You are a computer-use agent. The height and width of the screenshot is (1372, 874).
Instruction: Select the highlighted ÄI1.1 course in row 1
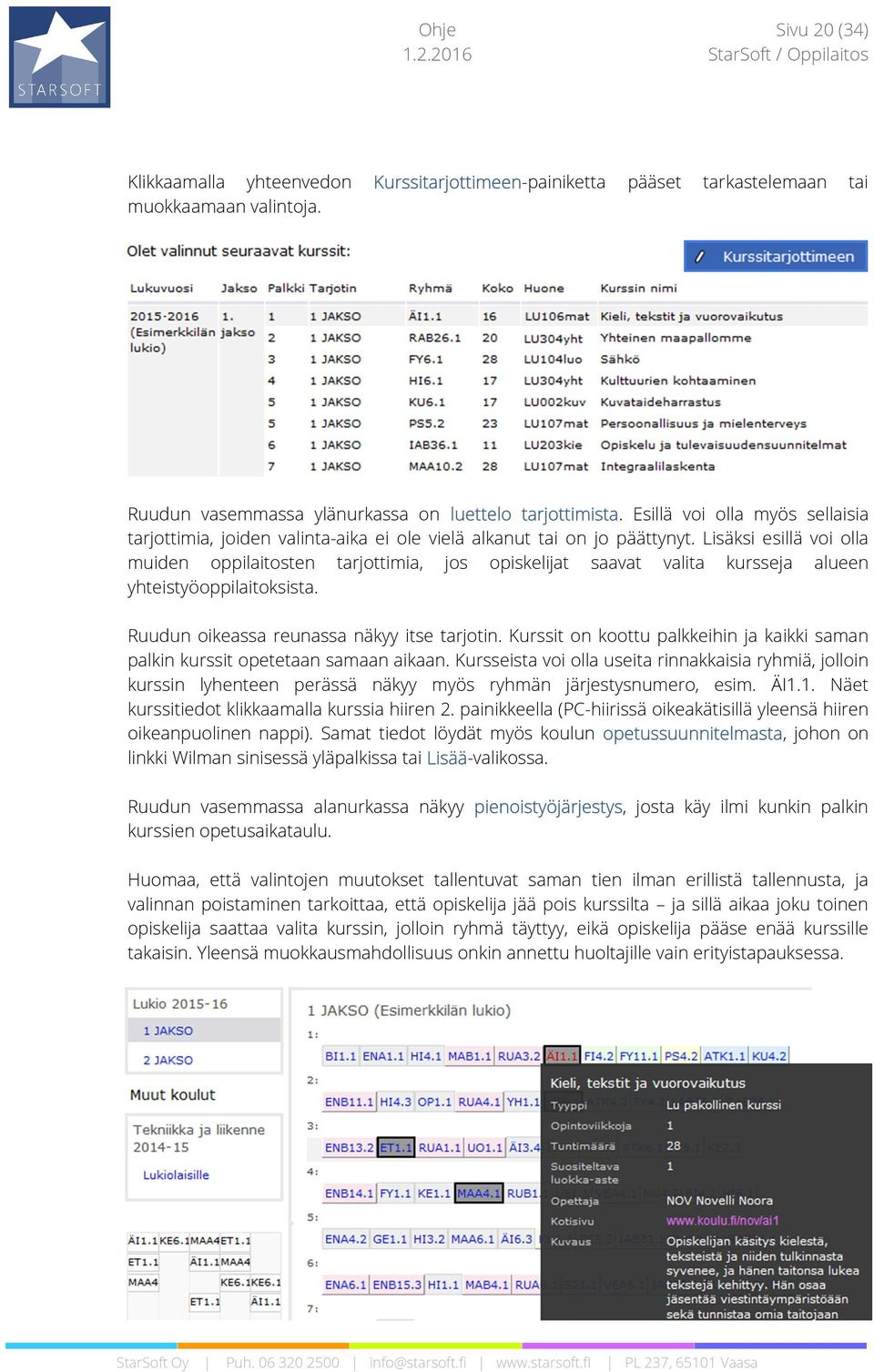point(563,1056)
